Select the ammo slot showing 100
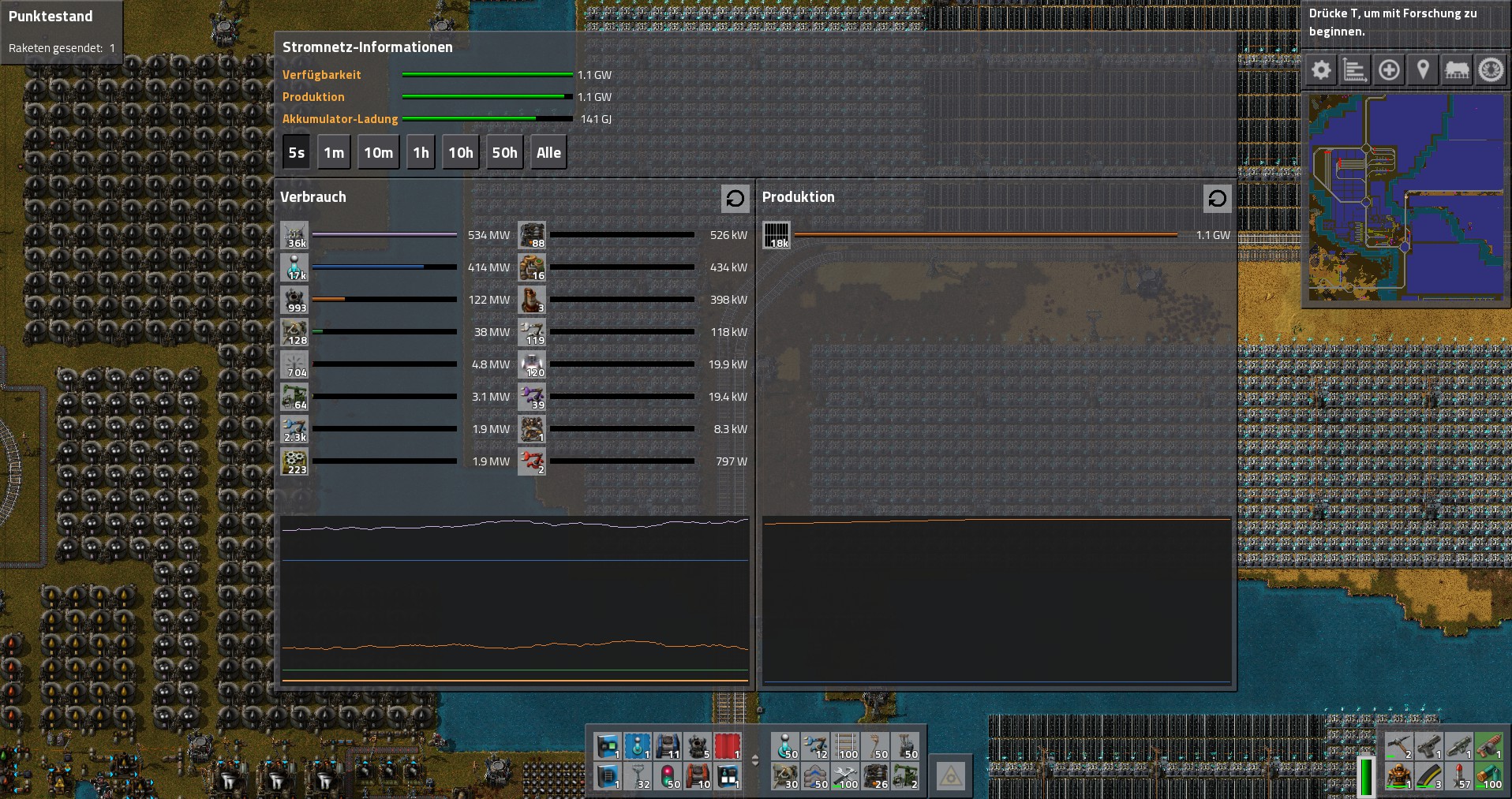 coord(1488,776)
